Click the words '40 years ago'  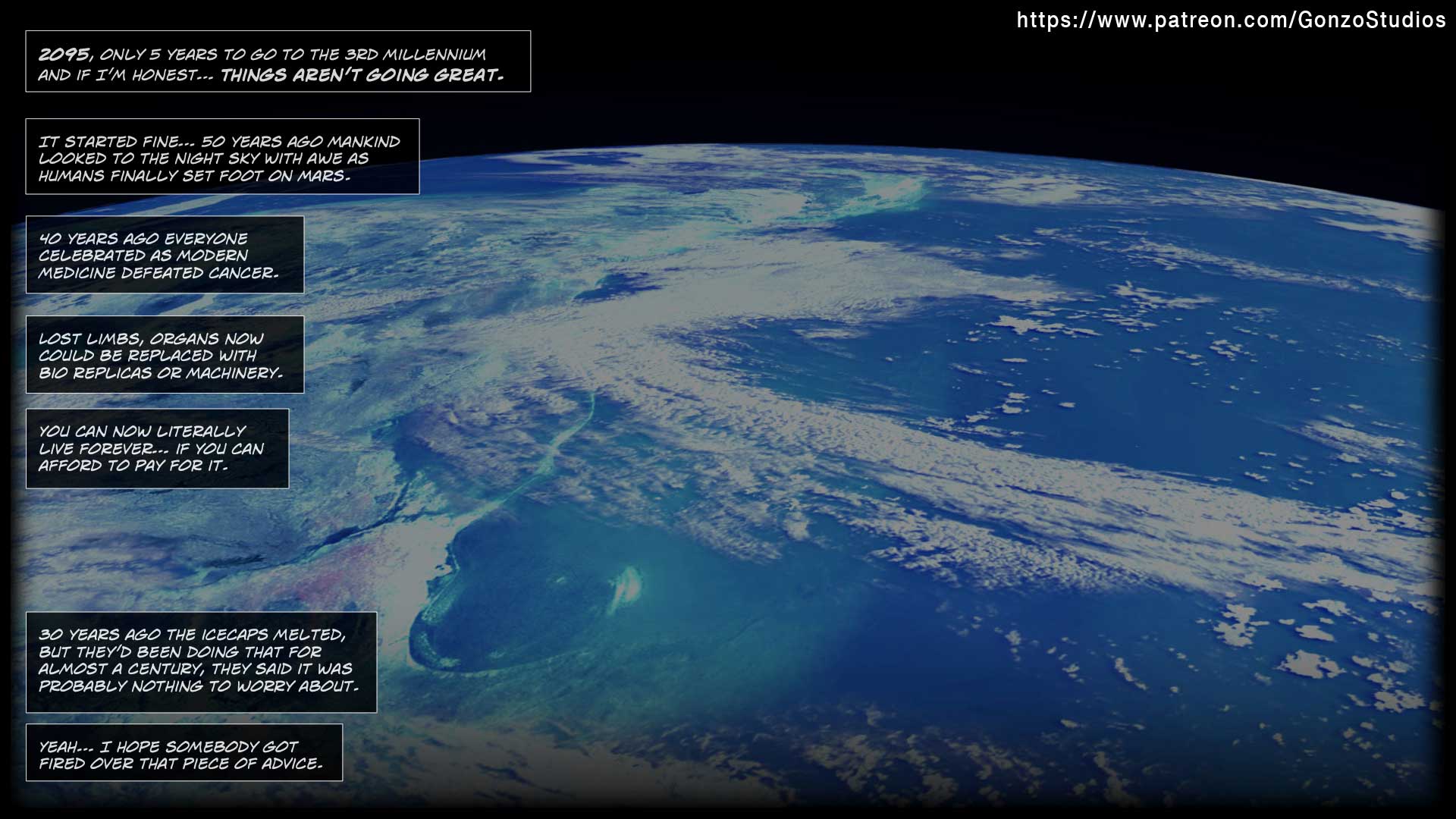(x=99, y=238)
